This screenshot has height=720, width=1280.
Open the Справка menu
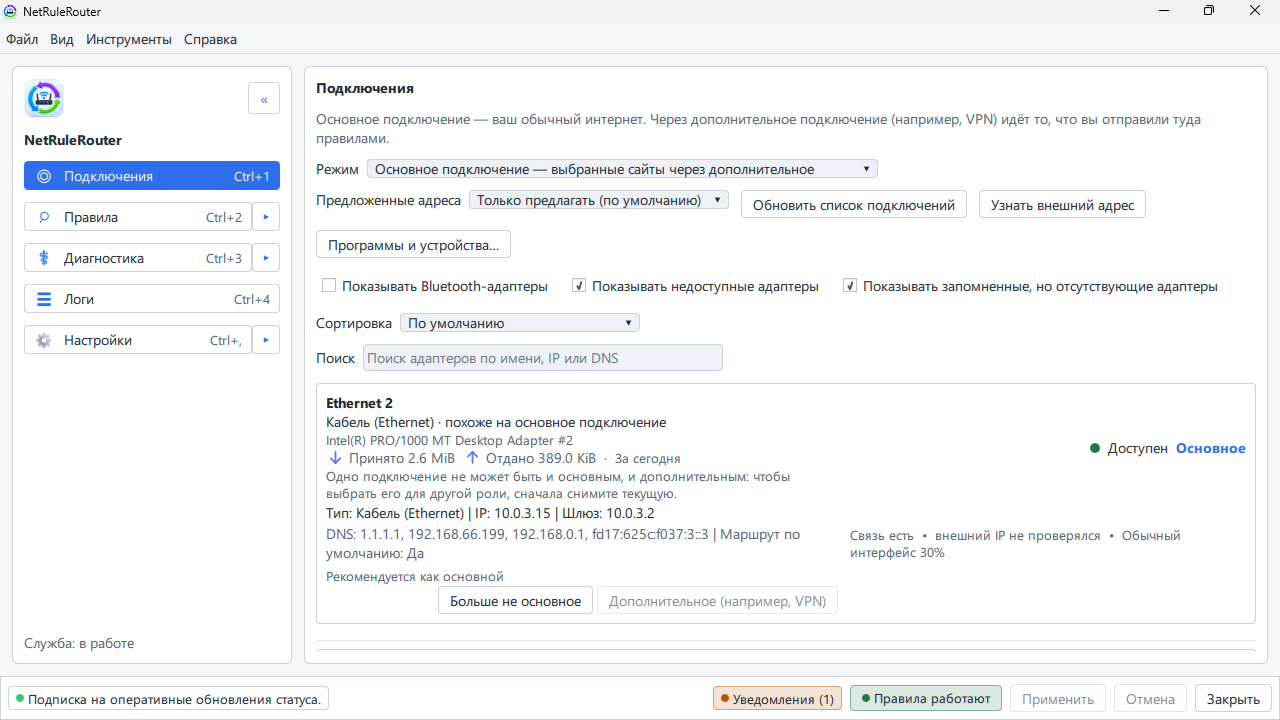coord(211,39)
